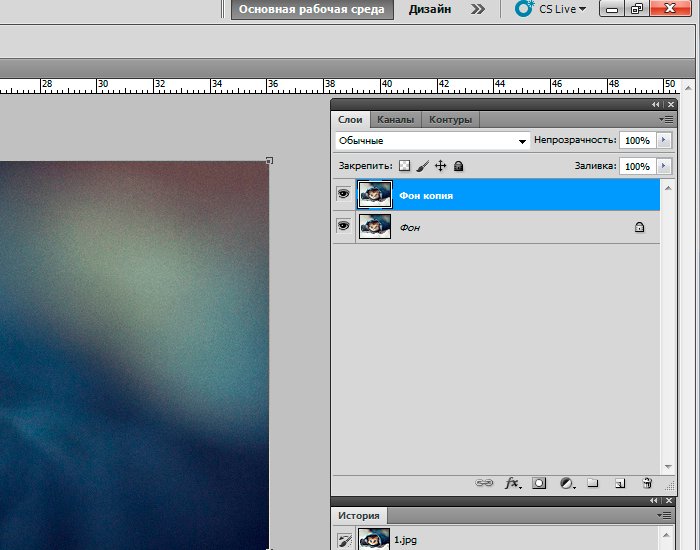Switch to the Контуры tab
The height and width of the screenshot is (550, 700).
click(x=450, y=119)
